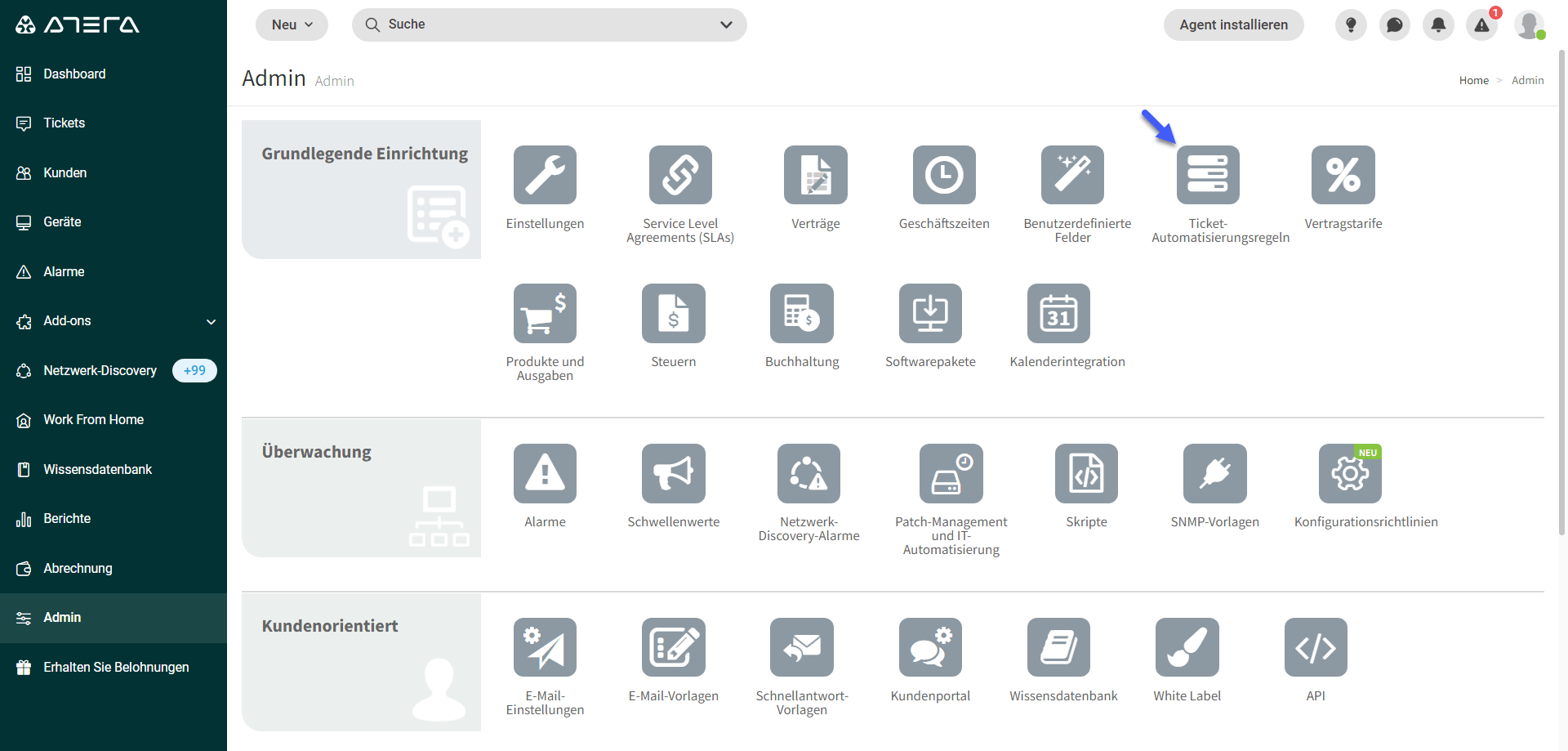Open Produkte und Ausgaben cart icon
The image size is (1568, 751).
[x=545, y=313]
